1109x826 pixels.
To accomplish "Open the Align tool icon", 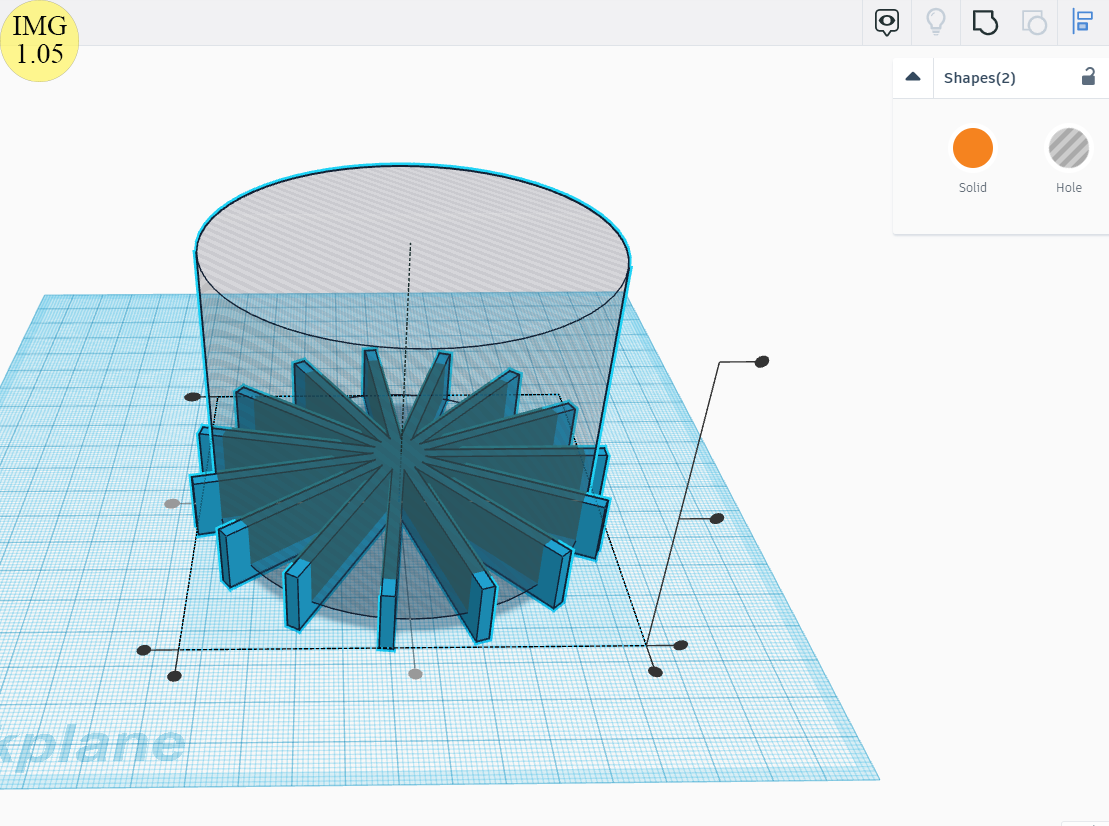I will (x=1083, y=22).
